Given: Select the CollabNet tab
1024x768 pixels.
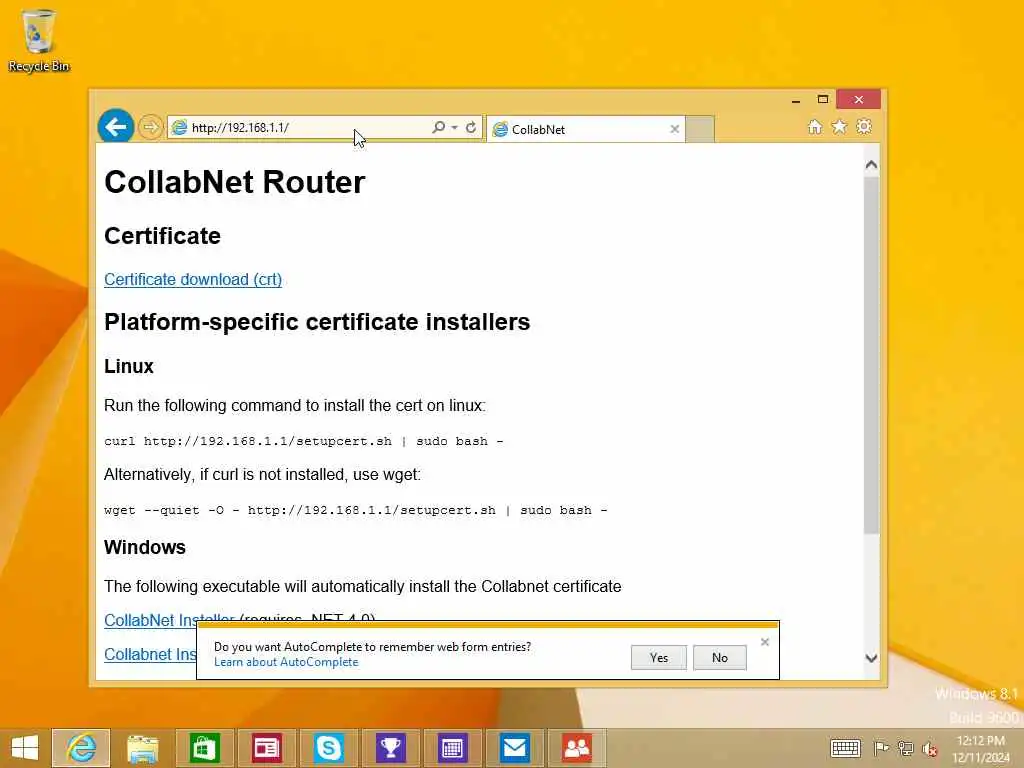Looking at the screenshot, I should (585, 129).
